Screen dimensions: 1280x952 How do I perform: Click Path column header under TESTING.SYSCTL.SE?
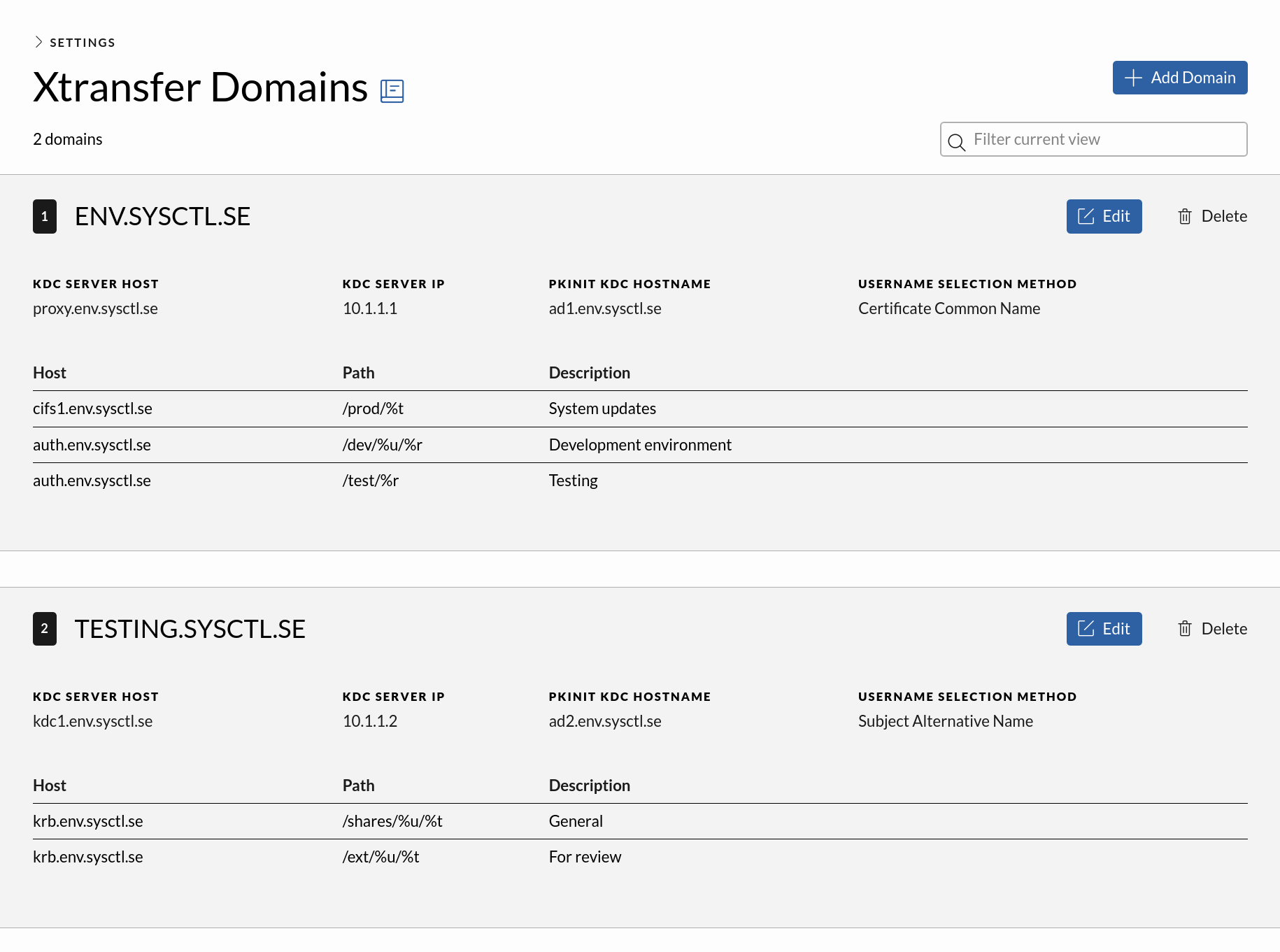pos(358,786)
